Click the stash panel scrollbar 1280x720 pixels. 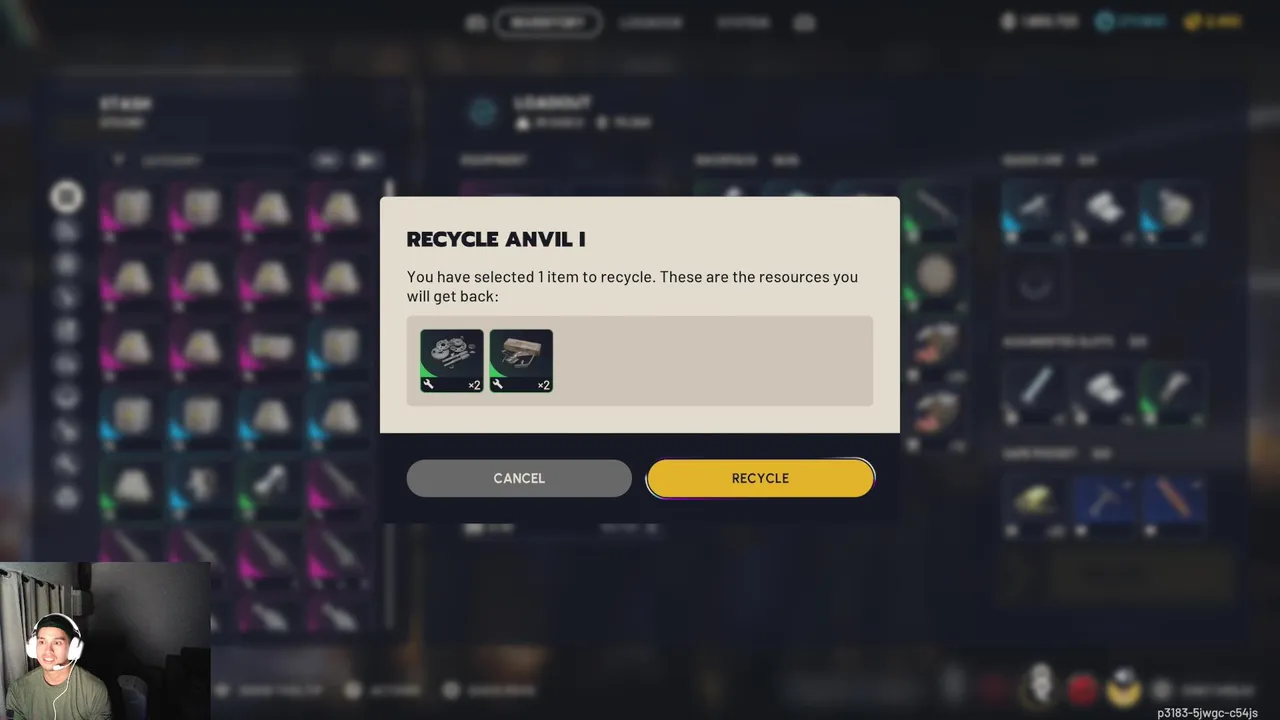[389, 400]
